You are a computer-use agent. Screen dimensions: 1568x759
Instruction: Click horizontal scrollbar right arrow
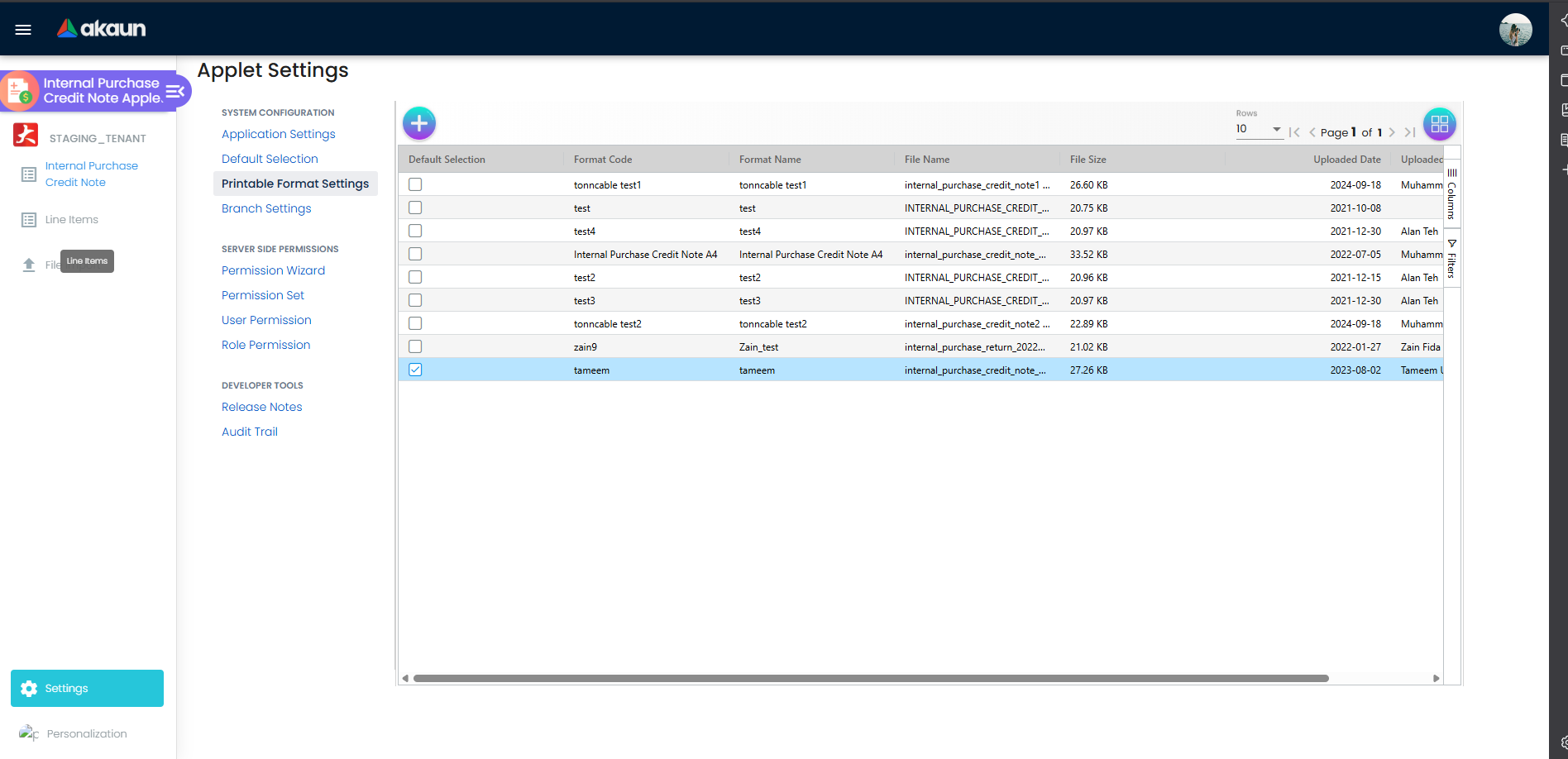coord(1437,678)
